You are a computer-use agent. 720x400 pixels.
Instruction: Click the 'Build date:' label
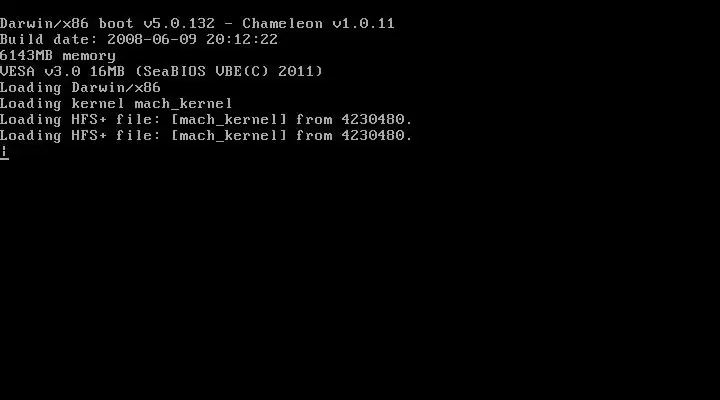click(x=49, y=39)
